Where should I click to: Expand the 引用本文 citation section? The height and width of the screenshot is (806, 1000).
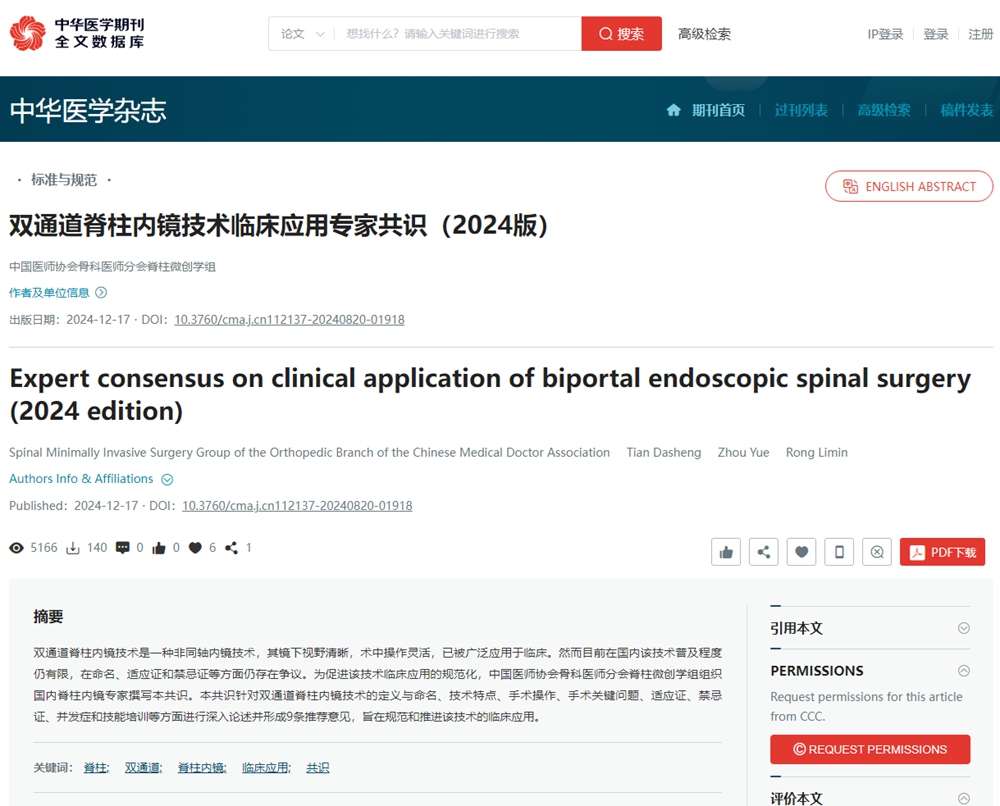[869, 628]
